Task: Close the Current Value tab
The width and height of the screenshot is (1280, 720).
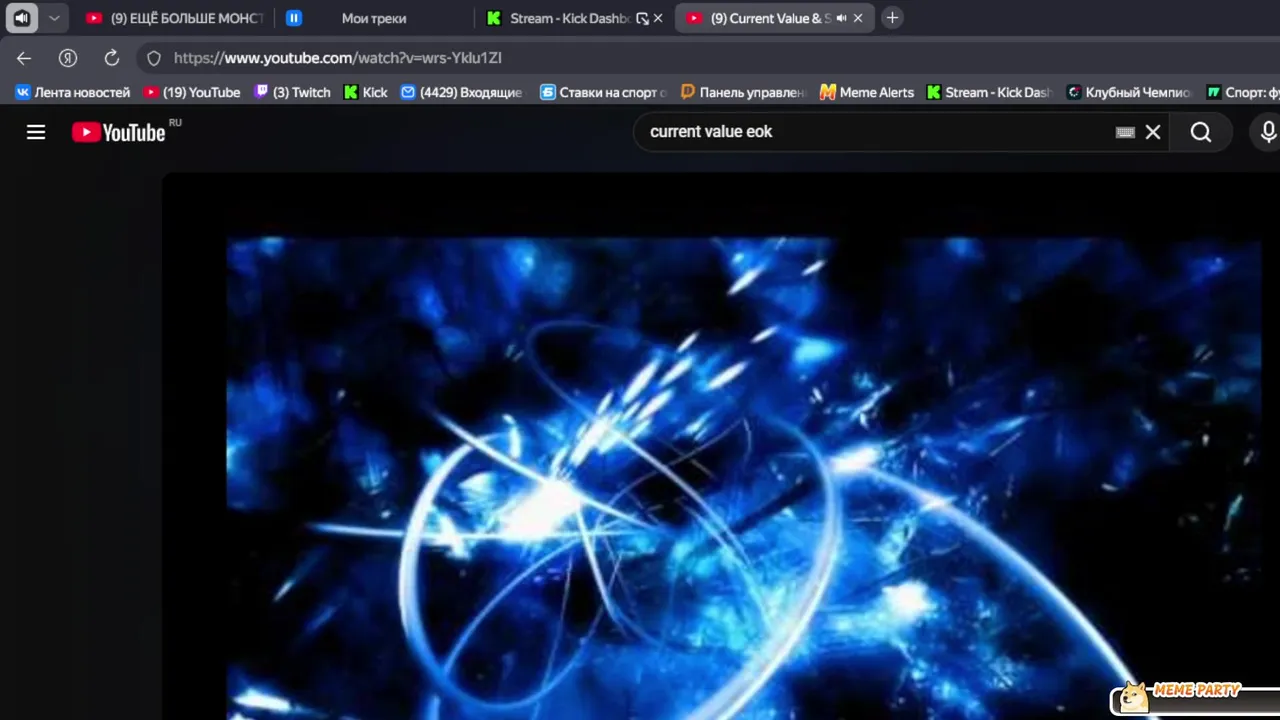Action: (858, 18)
